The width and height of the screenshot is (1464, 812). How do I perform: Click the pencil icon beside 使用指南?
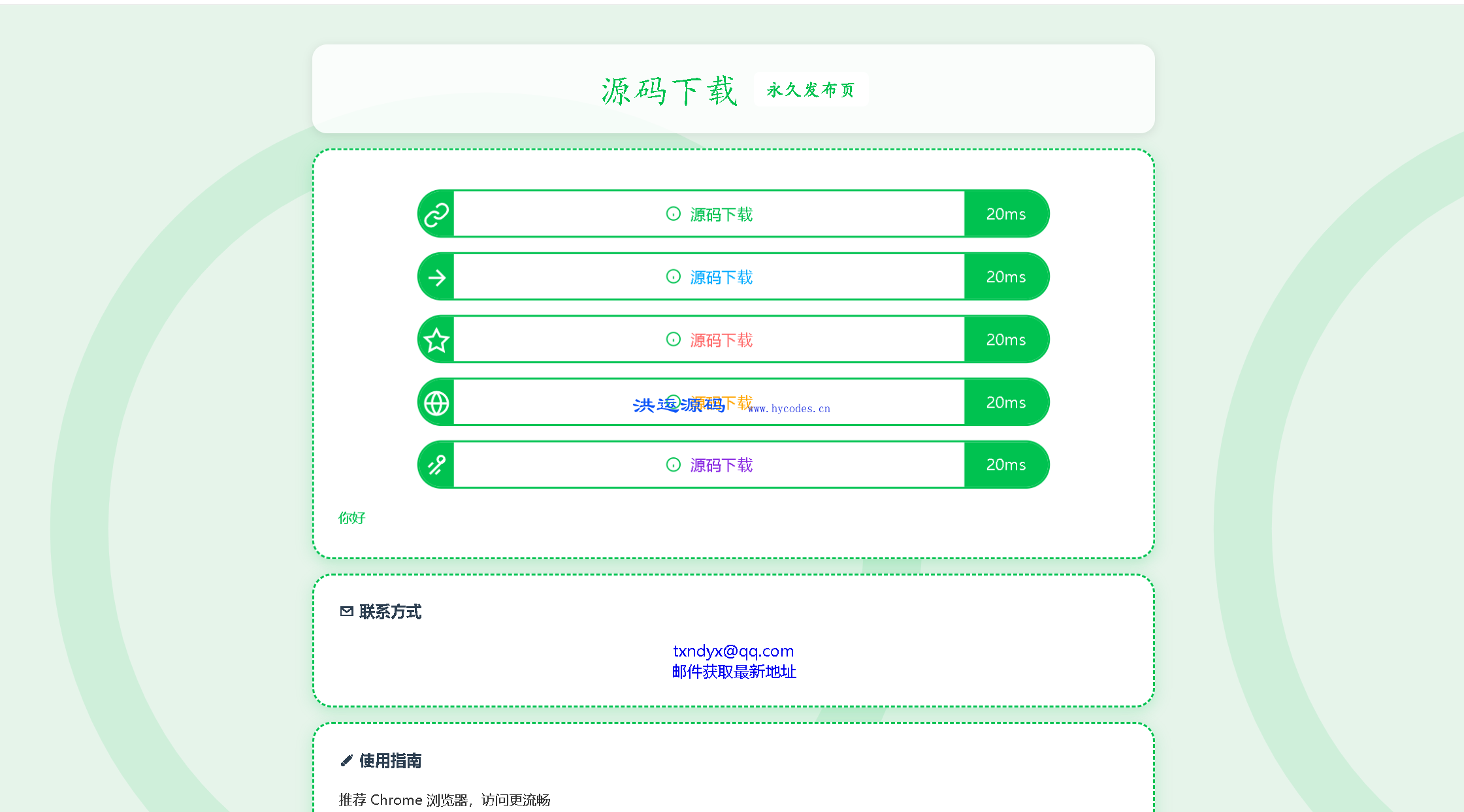pyautogui.click(x=347, y=760)
